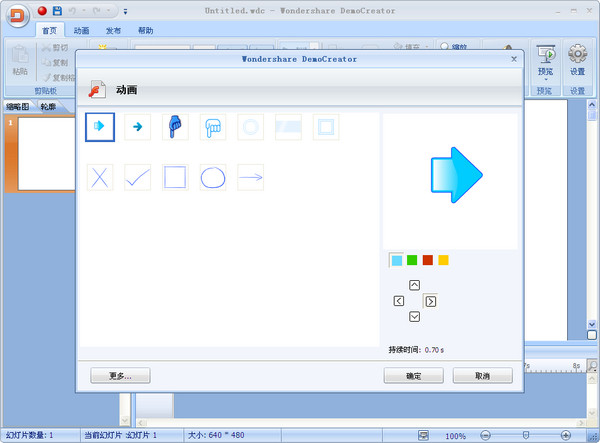The image size is (600, 443).
Task: Click the 剪切 cut command
Action: click(x=55, y=47)
